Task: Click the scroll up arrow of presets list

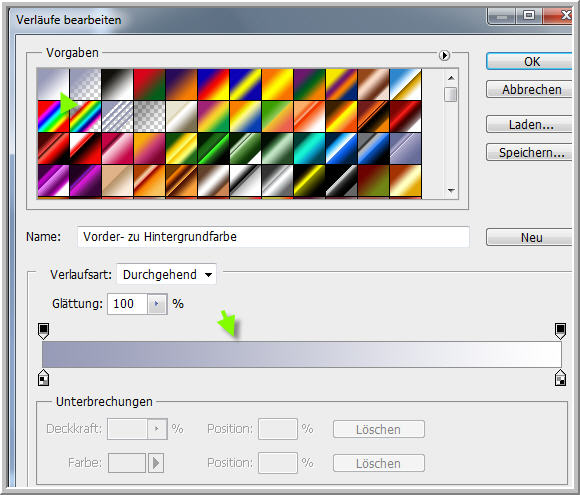Action: (x=451, y=78)
